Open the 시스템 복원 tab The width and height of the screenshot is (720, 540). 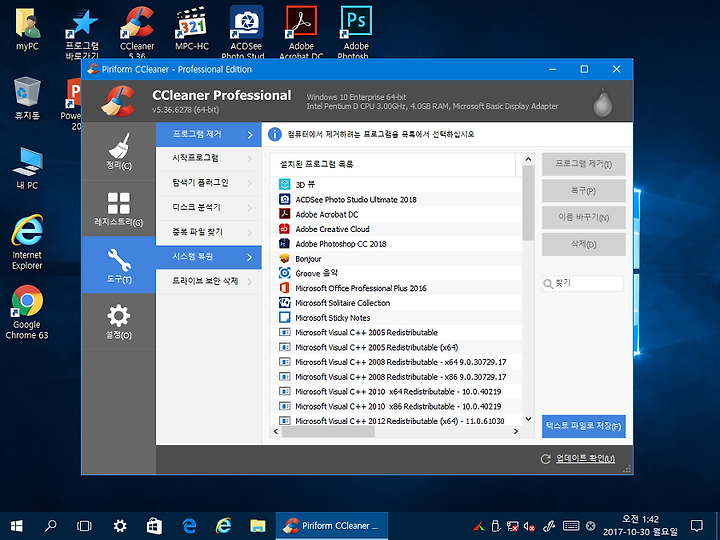pos(209,257)
